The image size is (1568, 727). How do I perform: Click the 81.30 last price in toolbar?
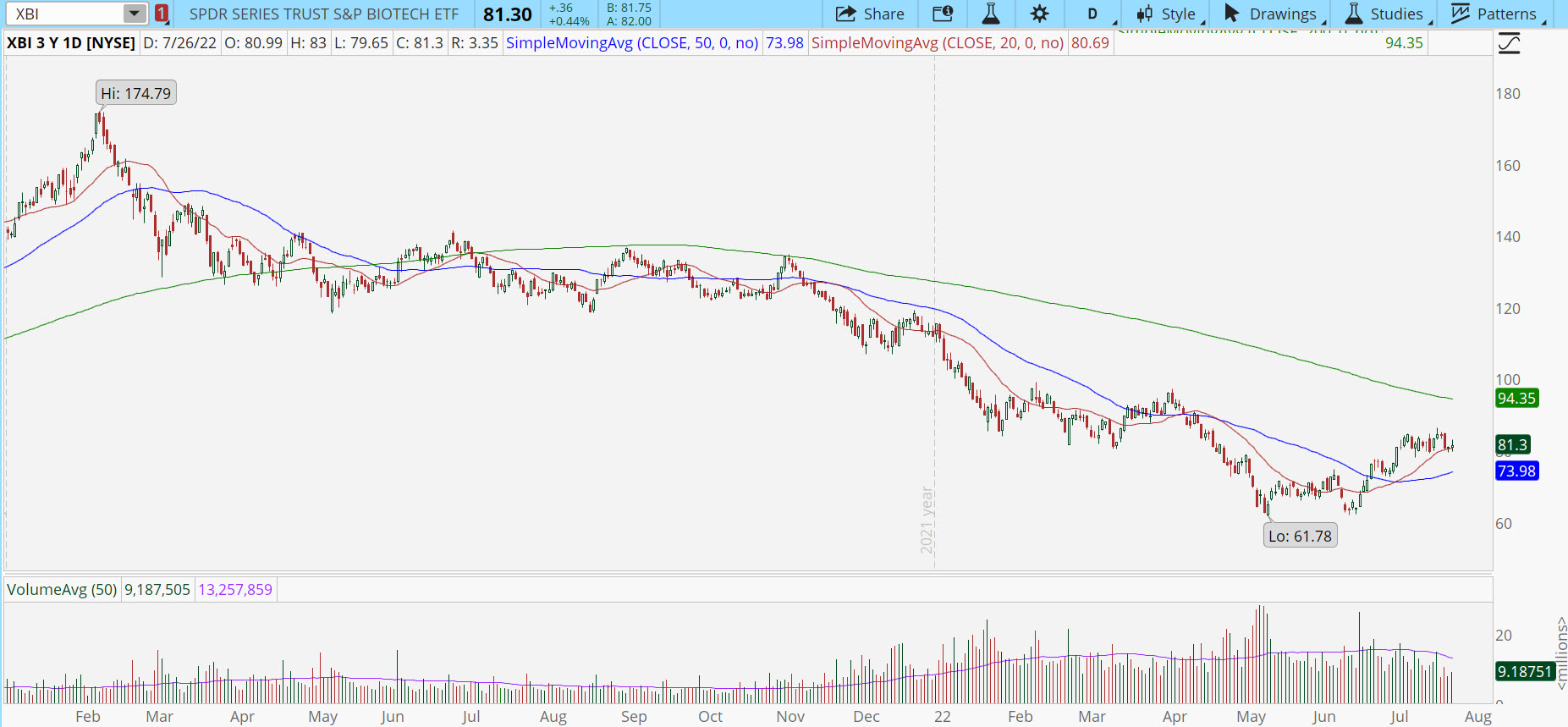point(508,14)
